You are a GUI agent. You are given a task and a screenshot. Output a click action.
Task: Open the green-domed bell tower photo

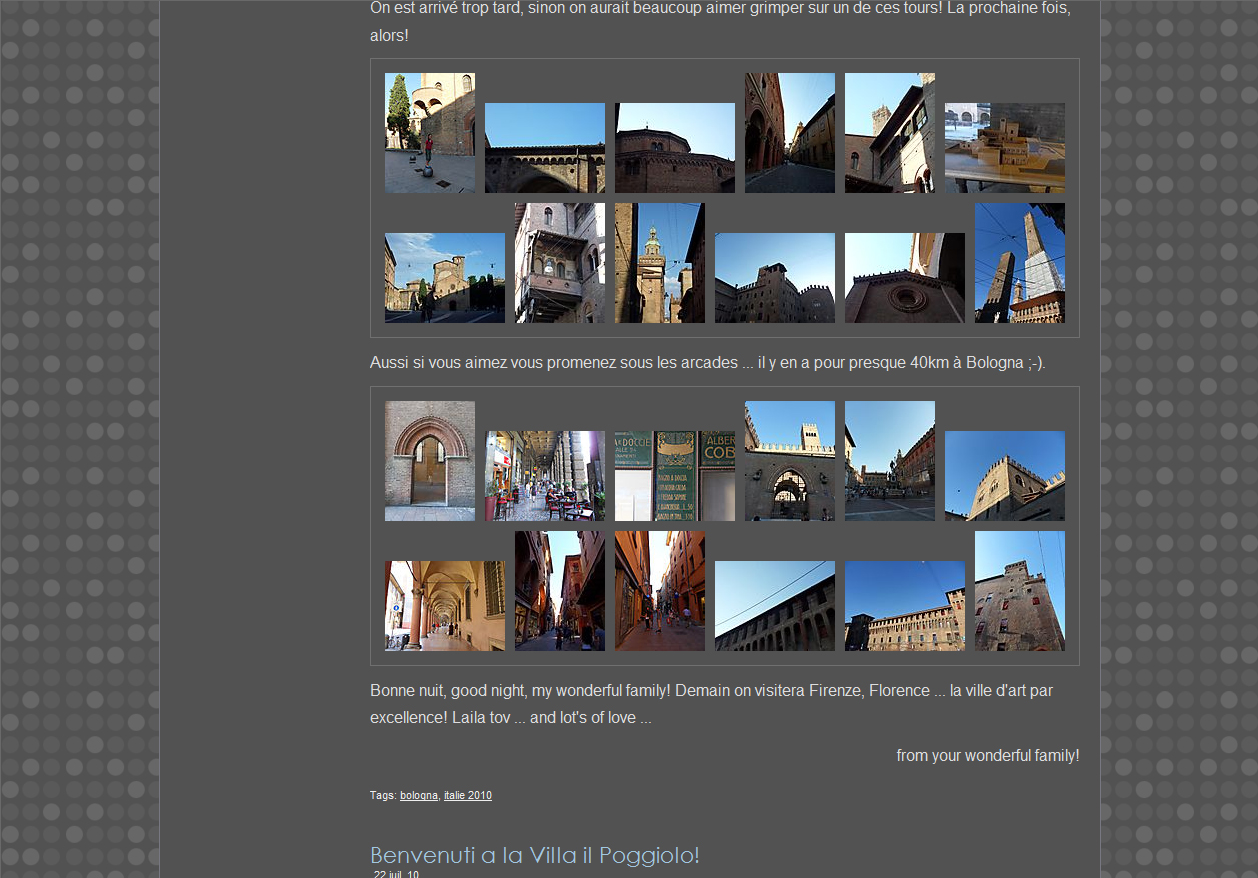pos(659,263)
